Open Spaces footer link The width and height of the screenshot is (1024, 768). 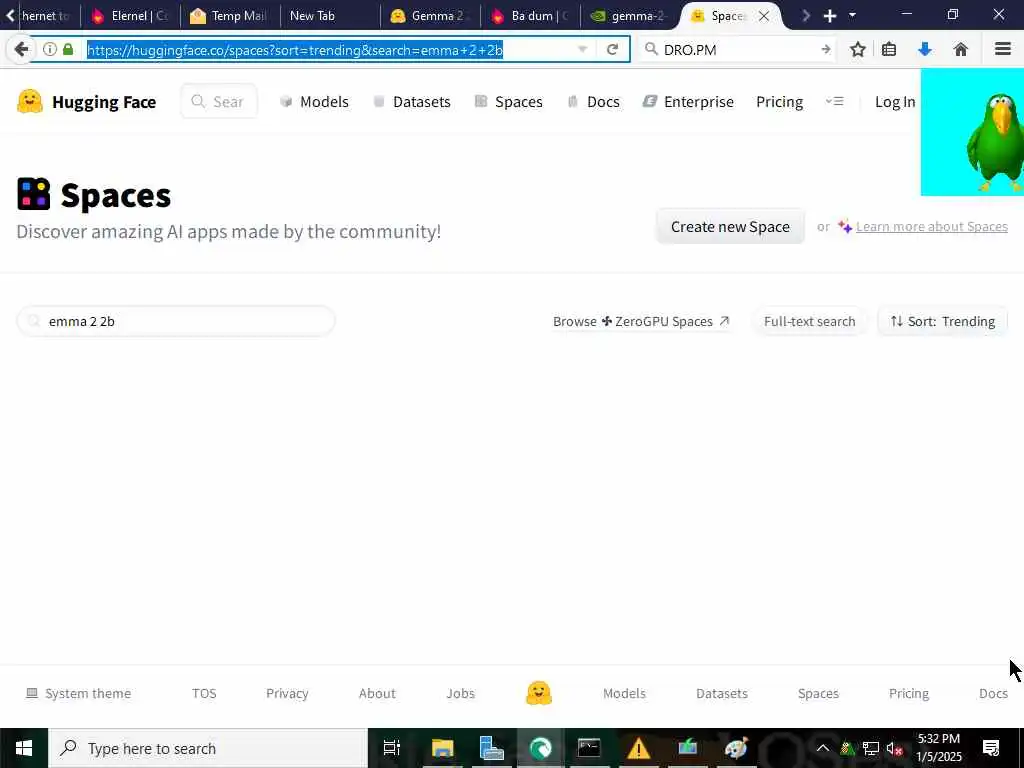tap(818, 694)
